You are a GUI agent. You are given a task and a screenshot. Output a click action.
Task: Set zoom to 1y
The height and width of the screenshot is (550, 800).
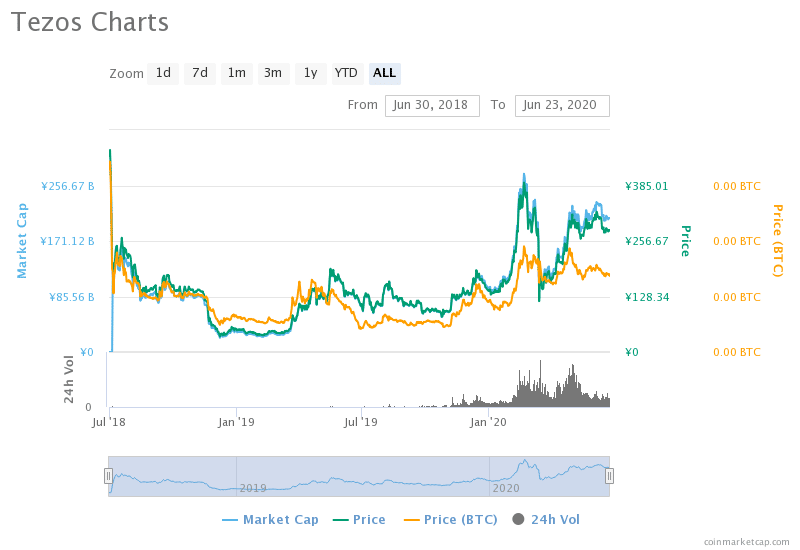click(x=311, y=73)
